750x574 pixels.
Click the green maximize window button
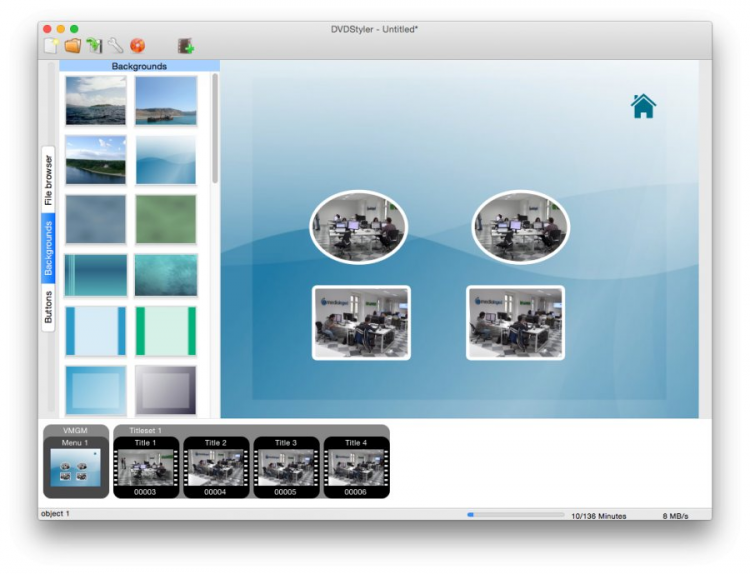click(x=74, y=29)
